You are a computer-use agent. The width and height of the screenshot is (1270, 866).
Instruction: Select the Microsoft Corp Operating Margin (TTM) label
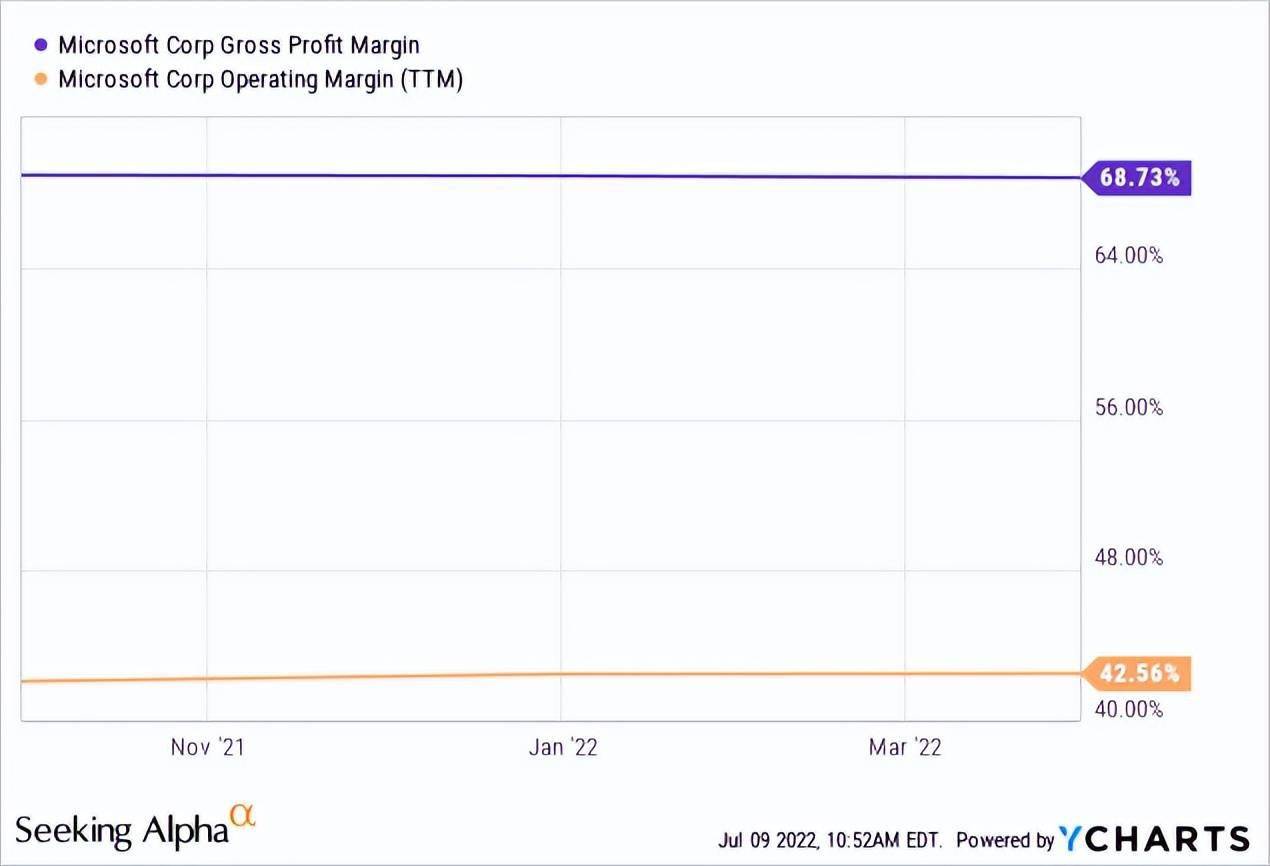coord(260,79)
